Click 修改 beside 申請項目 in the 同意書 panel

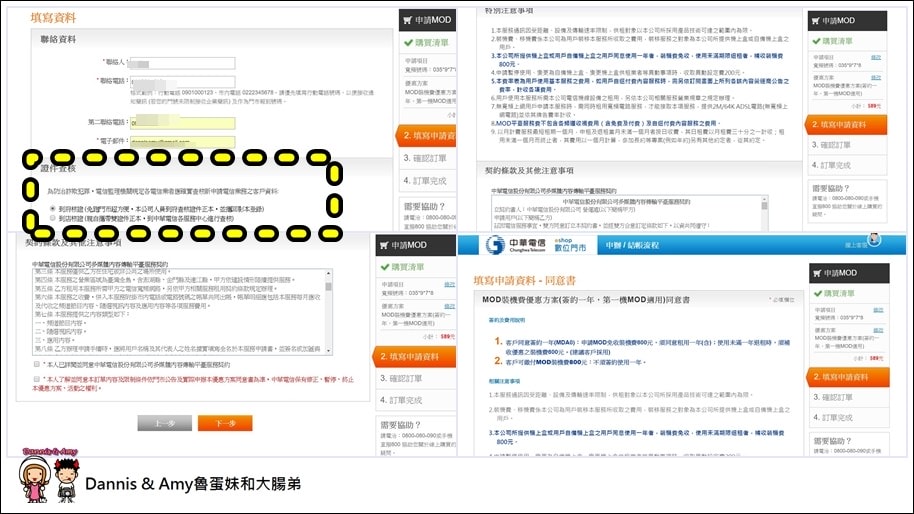click(x=878, y=310)
